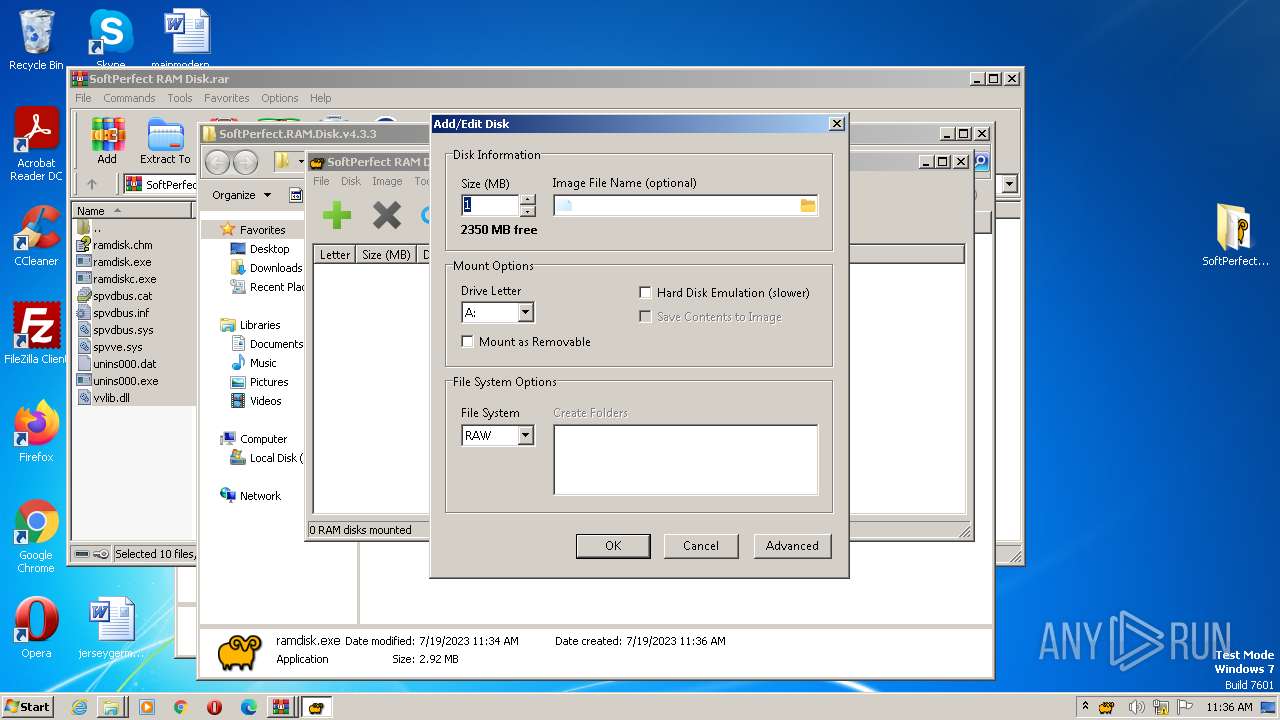Open the Google Chrome desktop icon
This screenshot has height=720, width=1280.
point(36,536)
